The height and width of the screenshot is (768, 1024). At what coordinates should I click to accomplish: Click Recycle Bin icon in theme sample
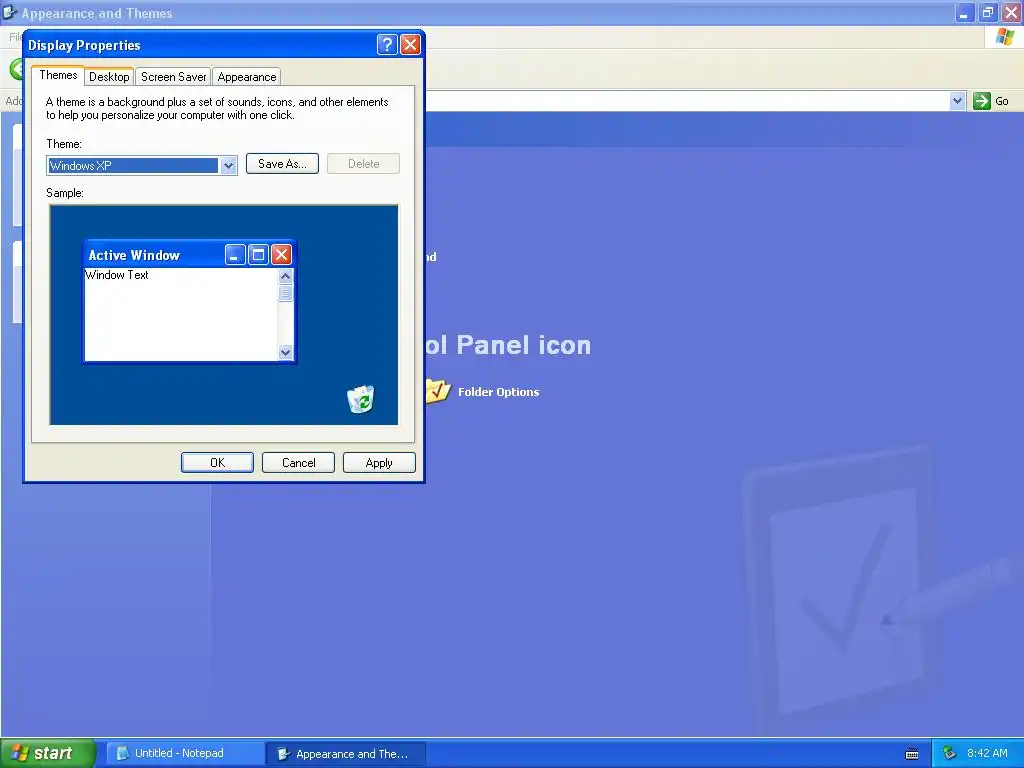(360, 399)
